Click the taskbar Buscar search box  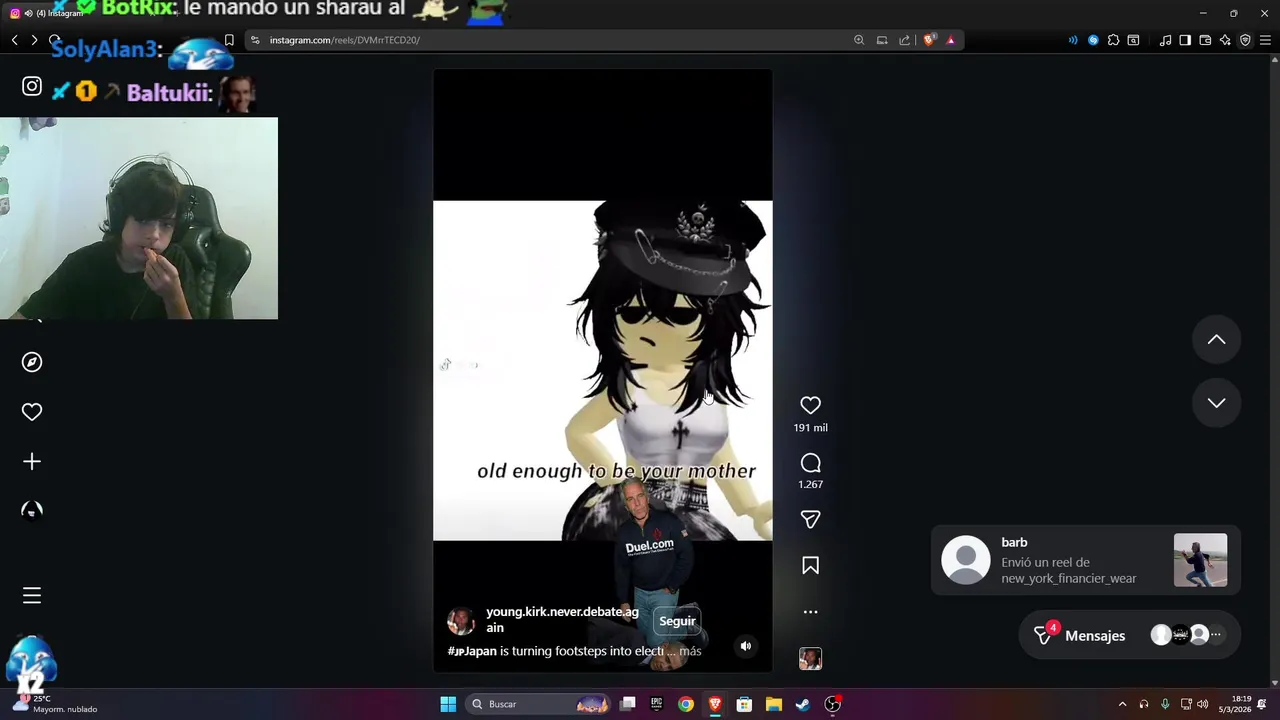click(x=539, y=704)
